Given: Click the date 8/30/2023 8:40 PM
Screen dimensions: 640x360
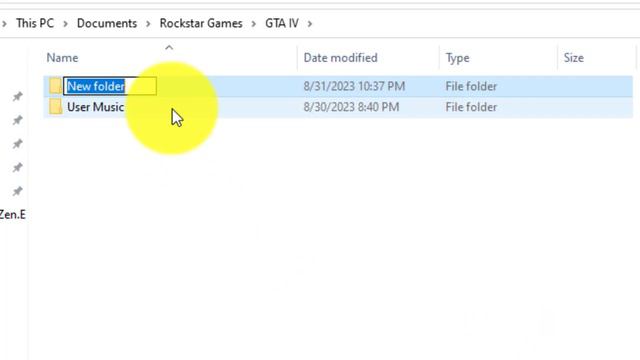Looking at the screenshot, I should click(351, 107).
